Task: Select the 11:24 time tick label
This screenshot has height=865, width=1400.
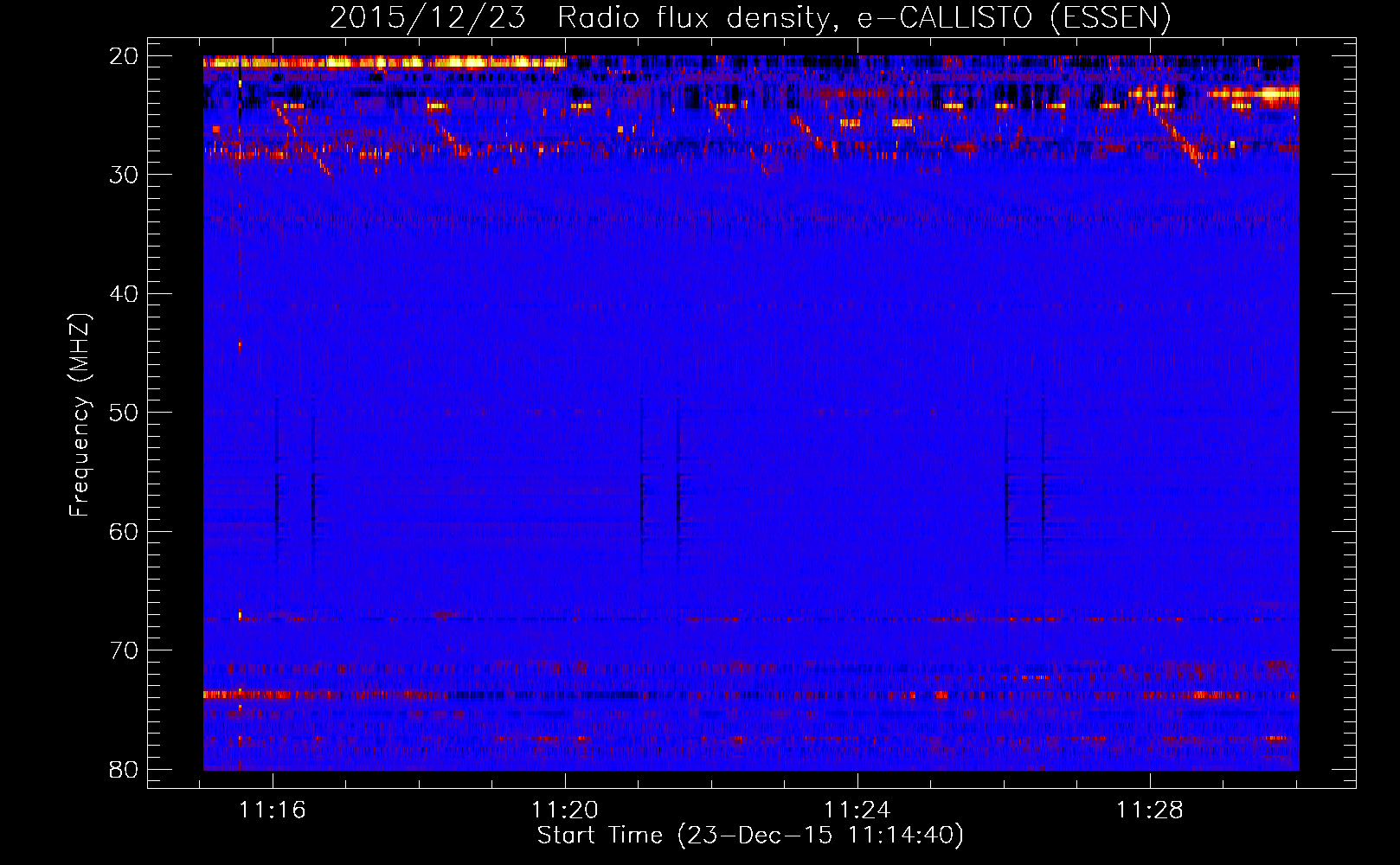Action: 857,811
